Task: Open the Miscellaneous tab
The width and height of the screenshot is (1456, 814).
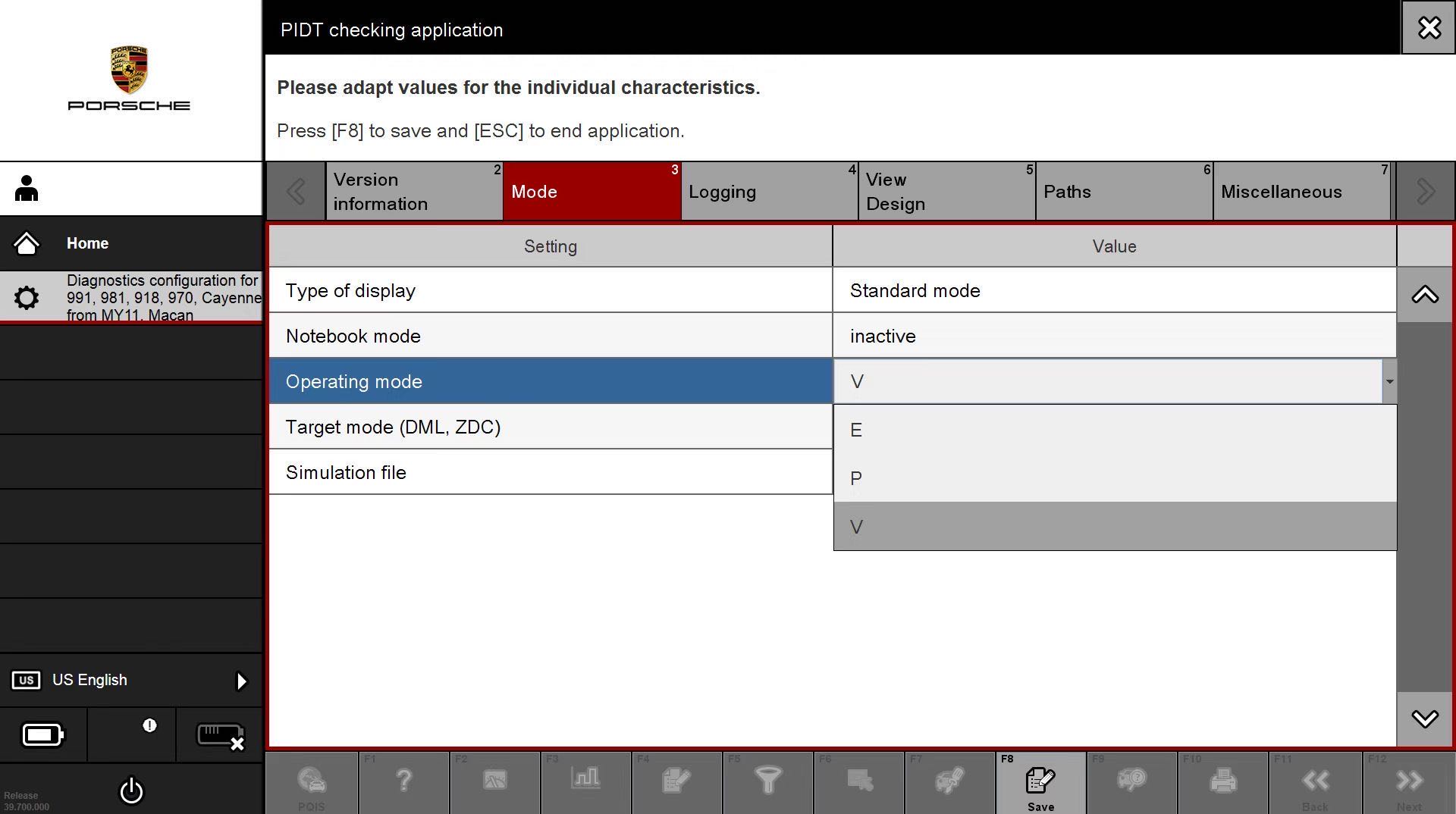Action: coord(1301,192)
